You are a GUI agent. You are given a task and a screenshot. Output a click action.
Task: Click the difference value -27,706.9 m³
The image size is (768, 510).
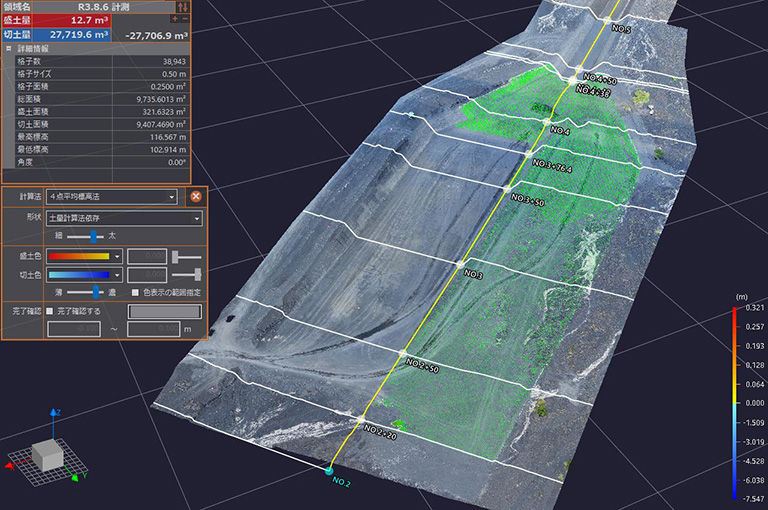click(x=156, y=36)
